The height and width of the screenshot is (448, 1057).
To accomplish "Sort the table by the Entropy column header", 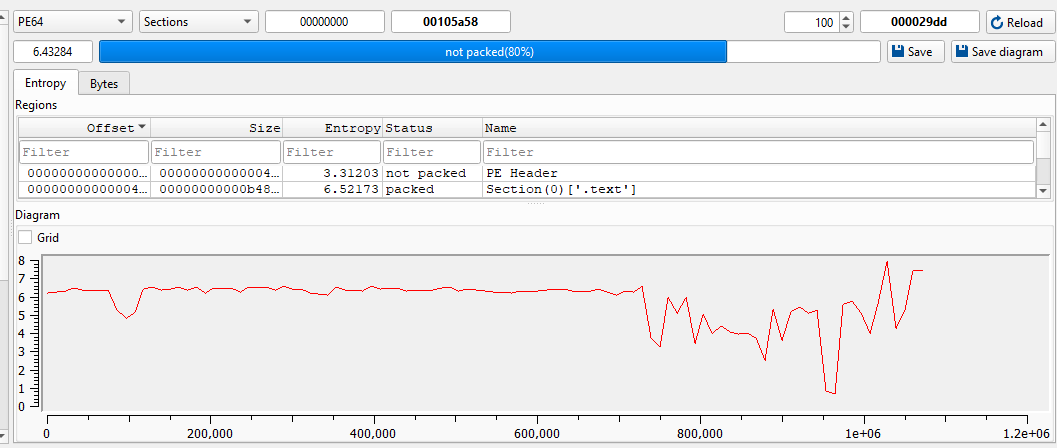I will [333, 128].
